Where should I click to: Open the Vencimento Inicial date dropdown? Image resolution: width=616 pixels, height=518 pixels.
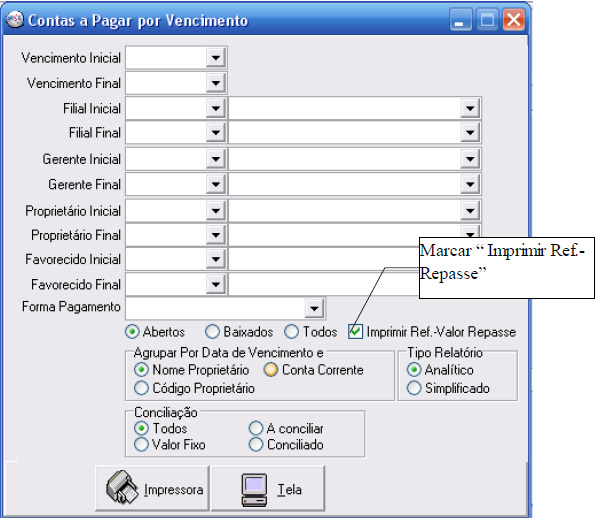tap(215, 58)
